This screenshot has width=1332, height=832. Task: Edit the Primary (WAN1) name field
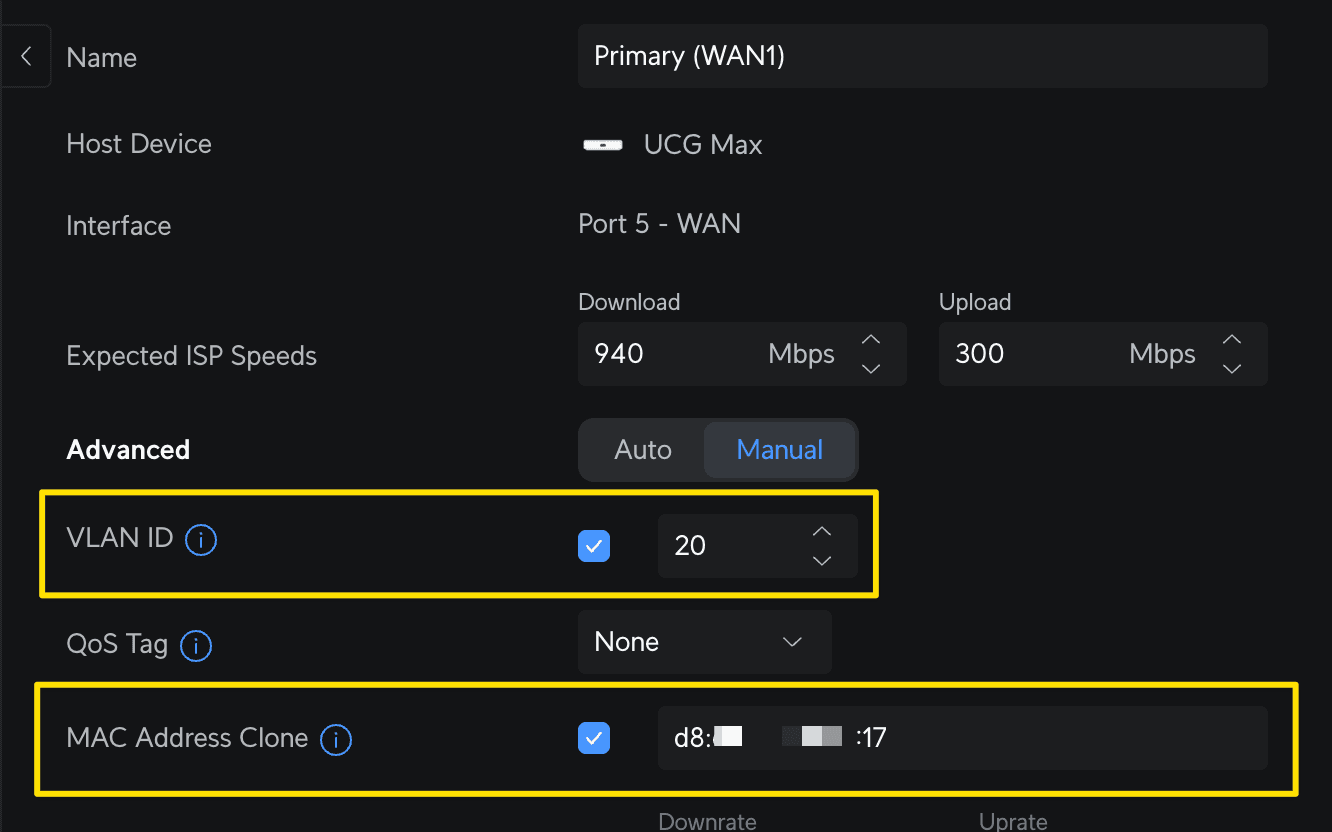922,56
